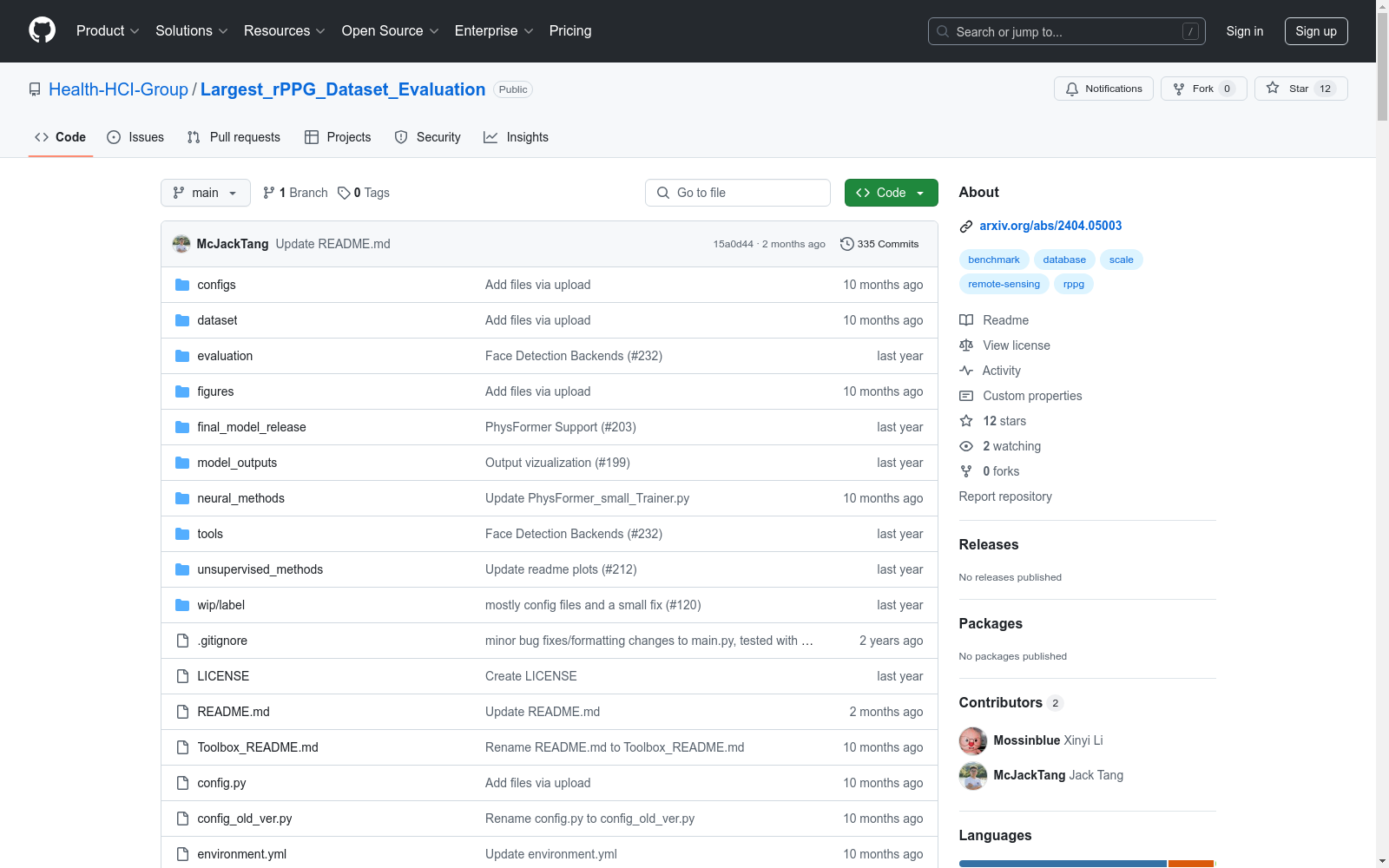Click the file icon for LICENSE

coord(182,676)
